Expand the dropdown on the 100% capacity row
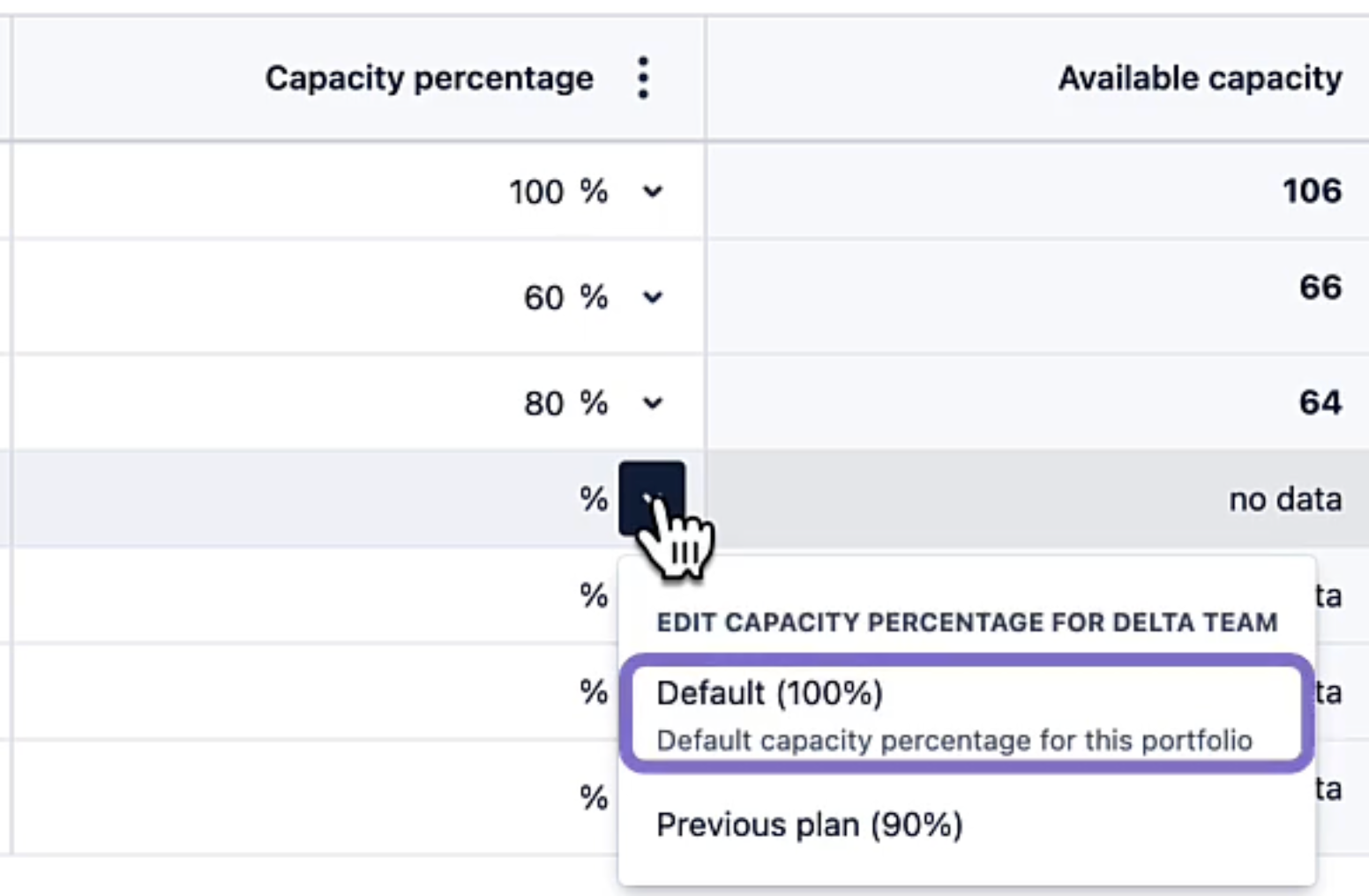Viewport: 1369px width, 896px height. pyautogui.click(x=652, y=192)
